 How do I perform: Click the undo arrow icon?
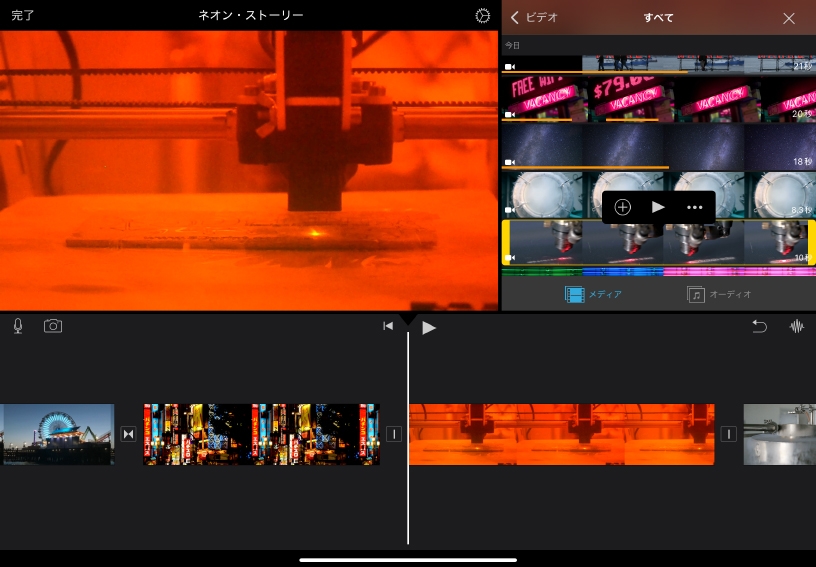(x=759, y=326)
